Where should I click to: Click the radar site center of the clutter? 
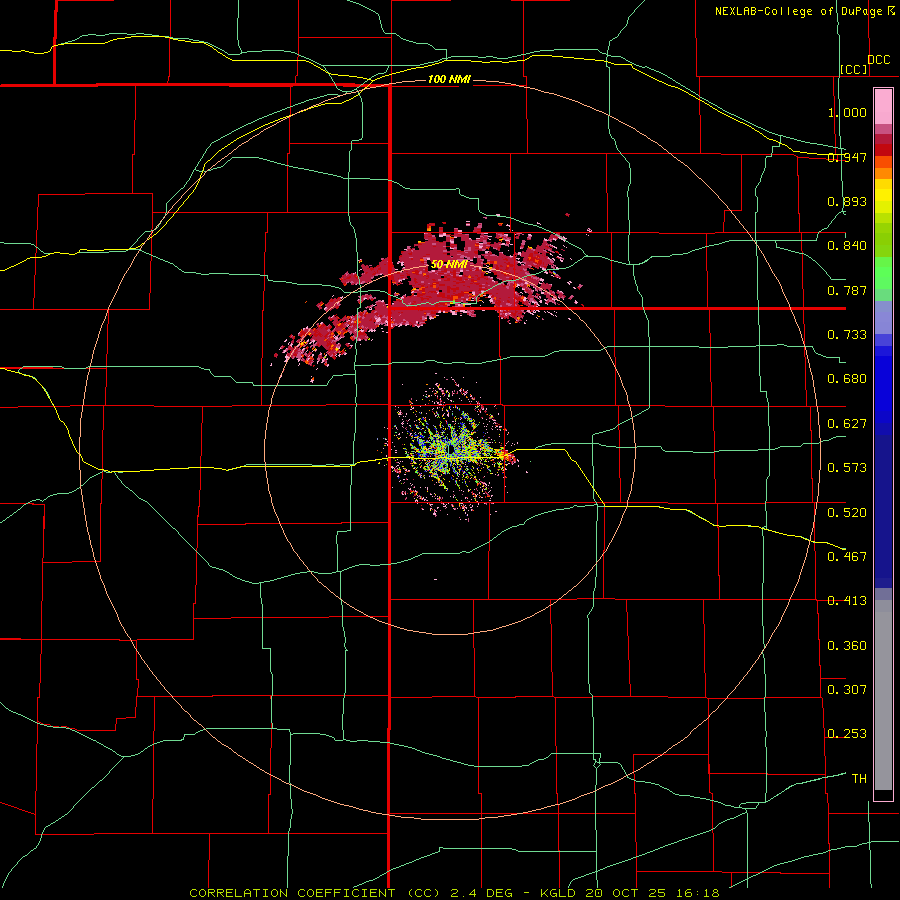point(451,449)
